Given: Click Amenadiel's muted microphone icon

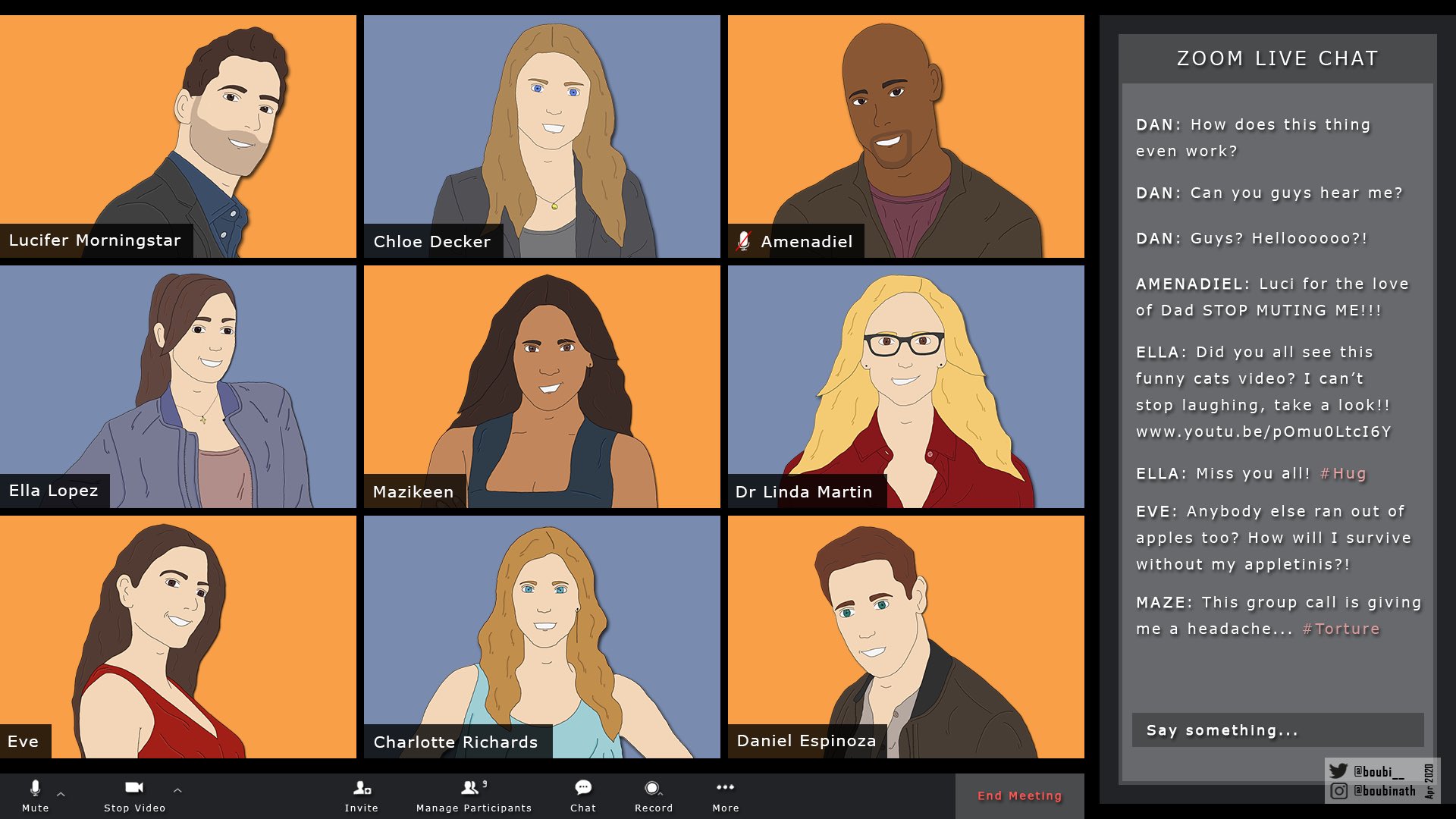Looking at the screenshot, I should 743,241.
